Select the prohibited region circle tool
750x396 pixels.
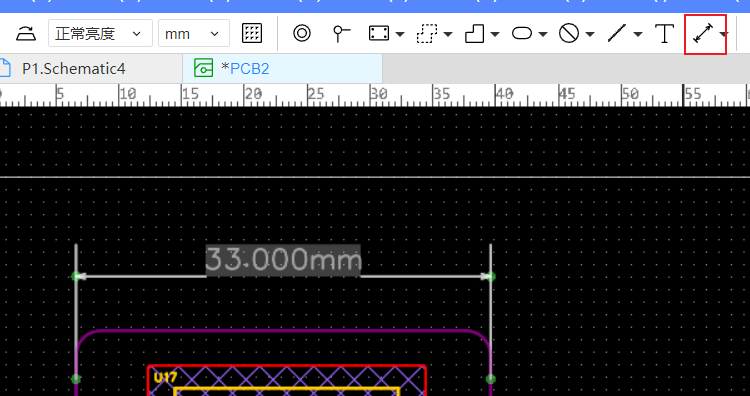point(569,33)
